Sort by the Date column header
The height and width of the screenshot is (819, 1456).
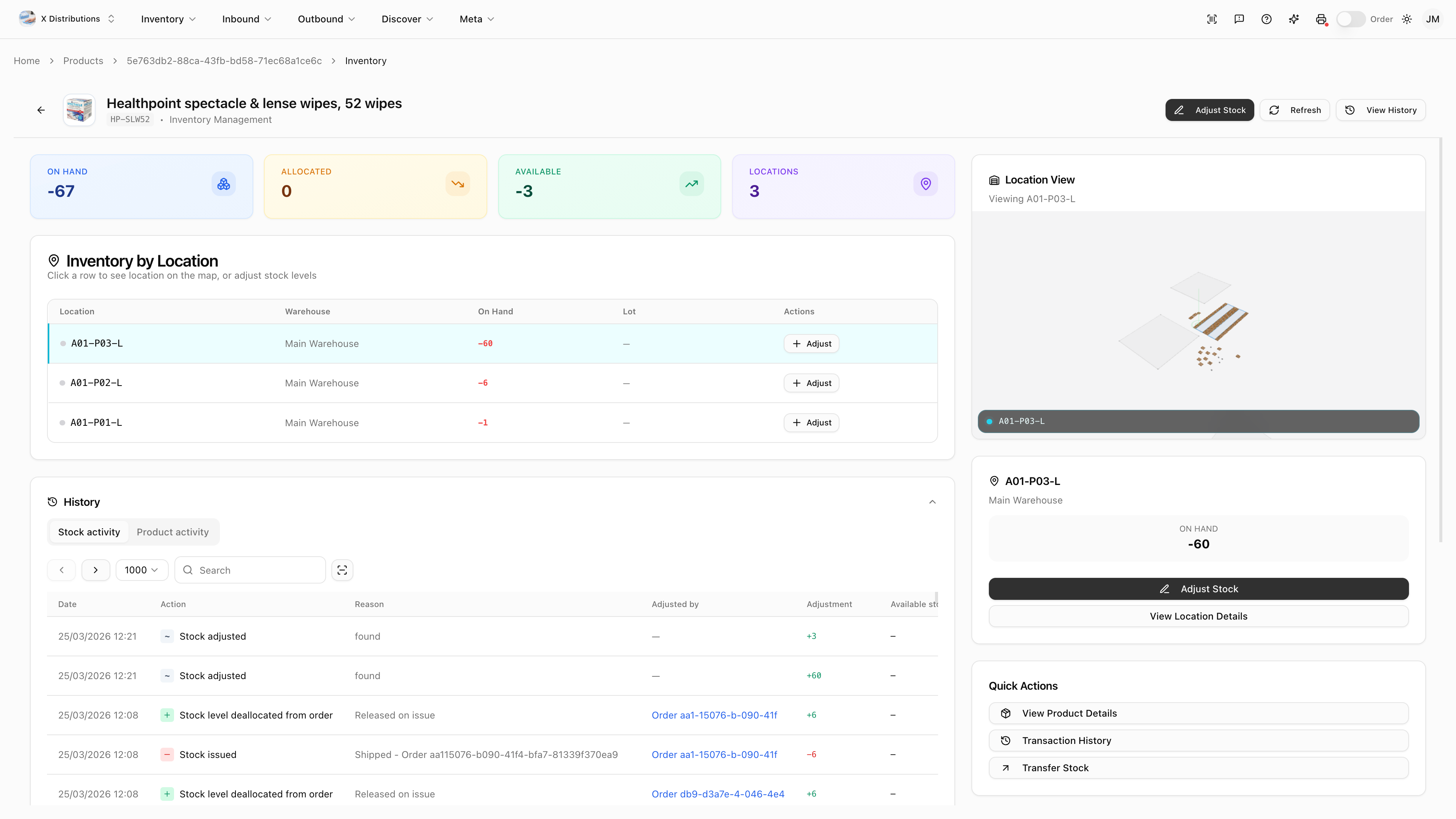click(67, 604)
